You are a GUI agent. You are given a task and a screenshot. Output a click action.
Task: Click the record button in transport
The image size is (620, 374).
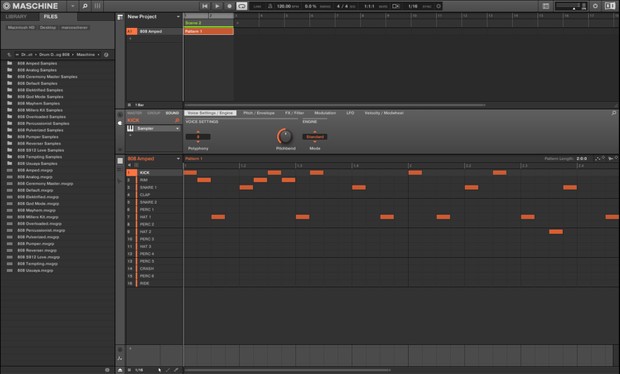[x=229, y=6]
